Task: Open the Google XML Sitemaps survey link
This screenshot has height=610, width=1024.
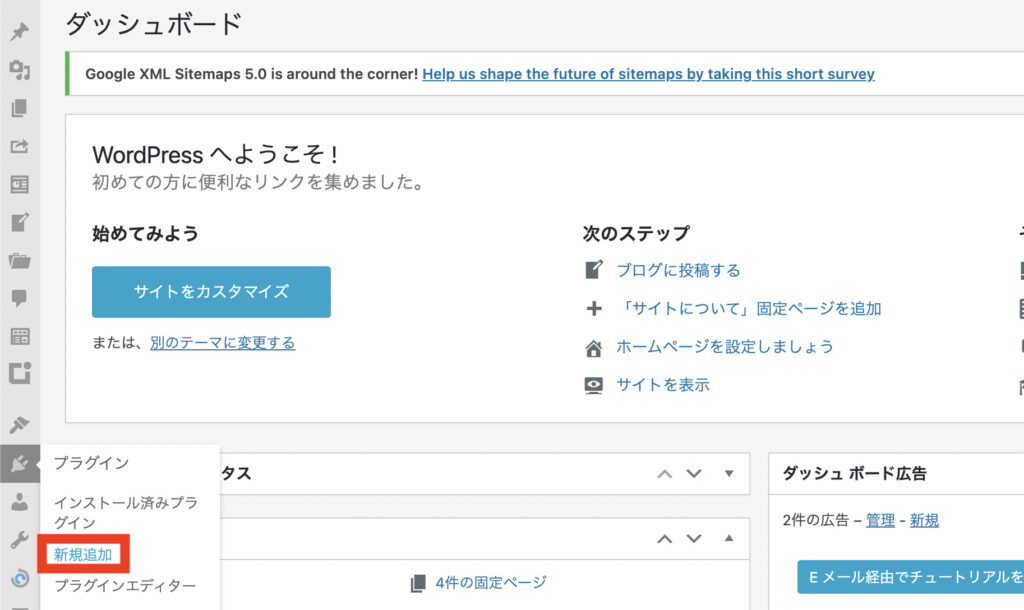Action: click(648, 74)
